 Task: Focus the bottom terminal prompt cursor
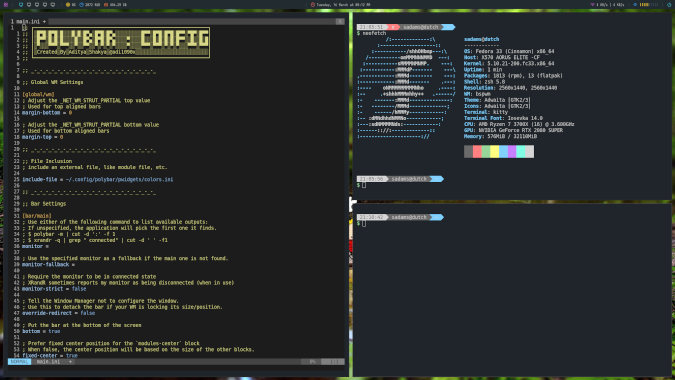(x=364, y=223)
